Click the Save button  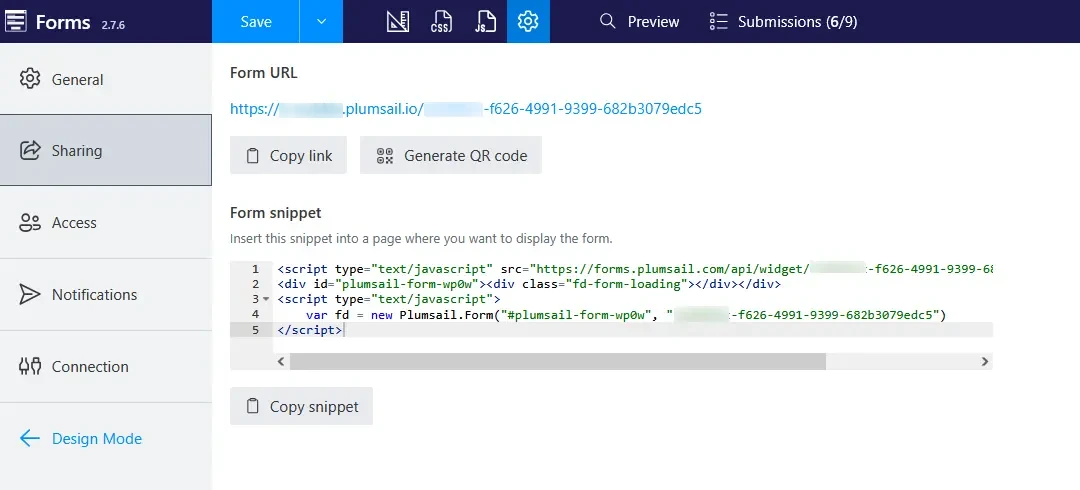pyautogui.click(x=256, y=21)
